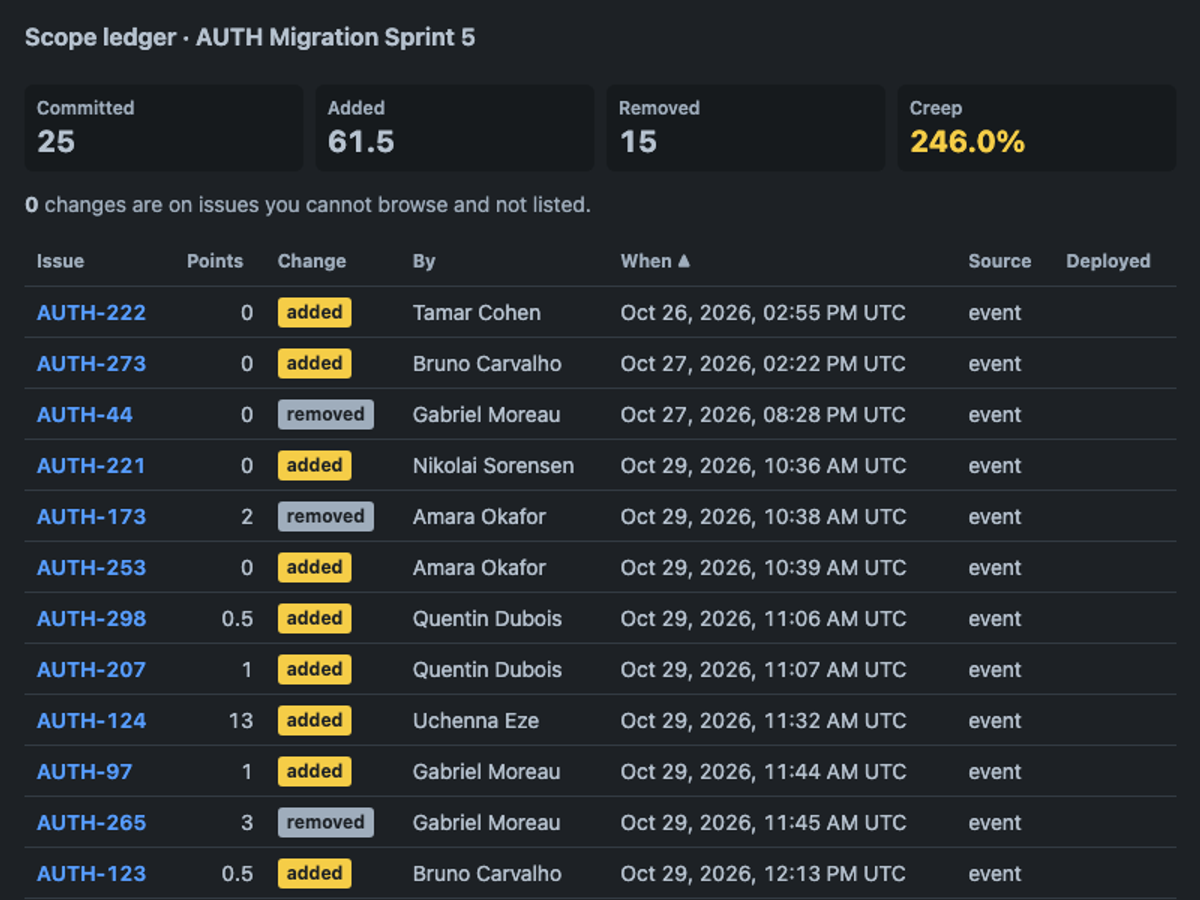Select the name Uchenna Eze
Viewport: 1200px width, 900px height.
point(476,721)
